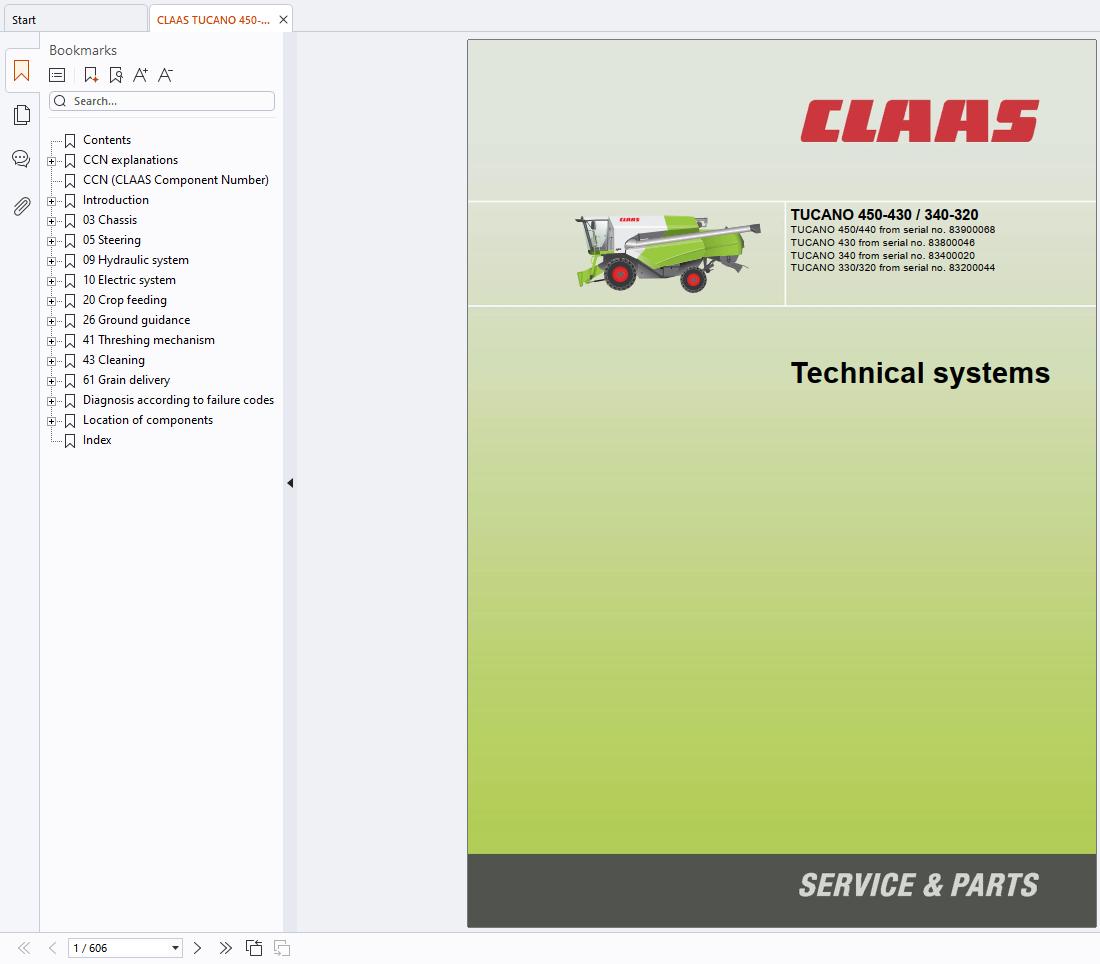Viewport: 1100px width, 964px height.
Task: Click the bookmark icon beside Index
Action: point(70,441)
